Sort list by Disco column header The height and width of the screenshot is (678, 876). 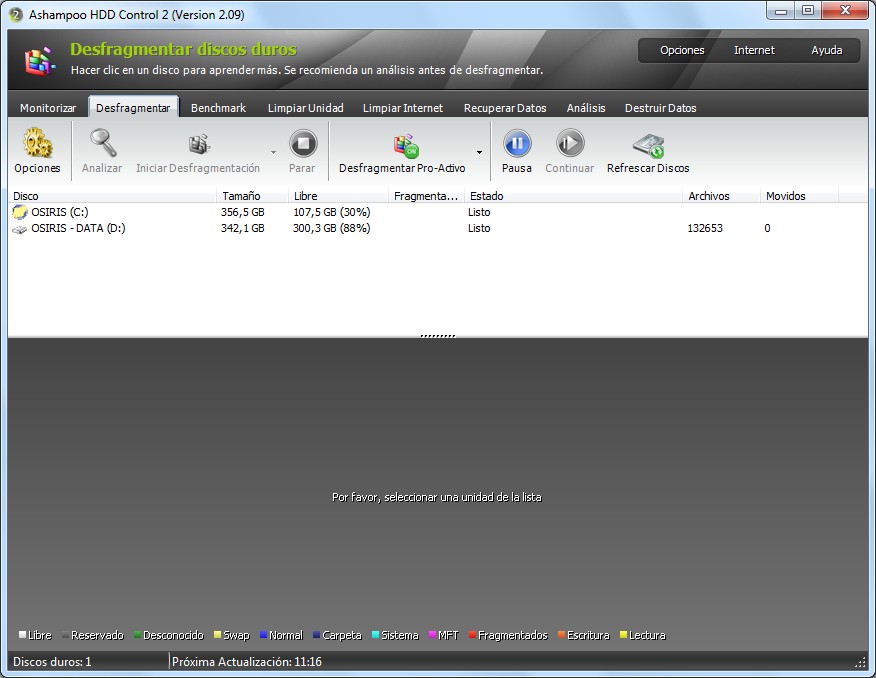[112, 196]
